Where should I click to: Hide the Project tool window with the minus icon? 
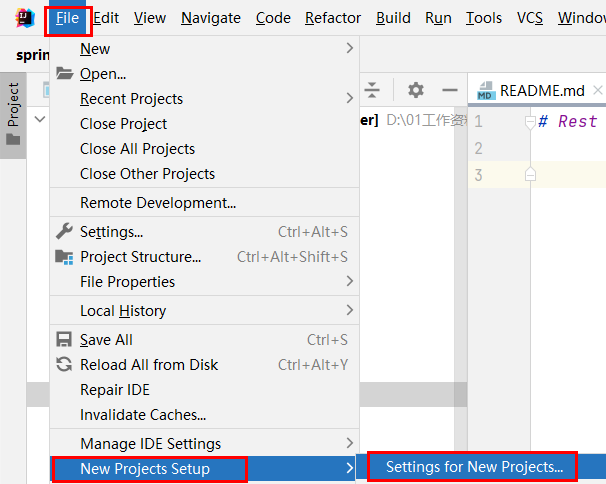450,90
